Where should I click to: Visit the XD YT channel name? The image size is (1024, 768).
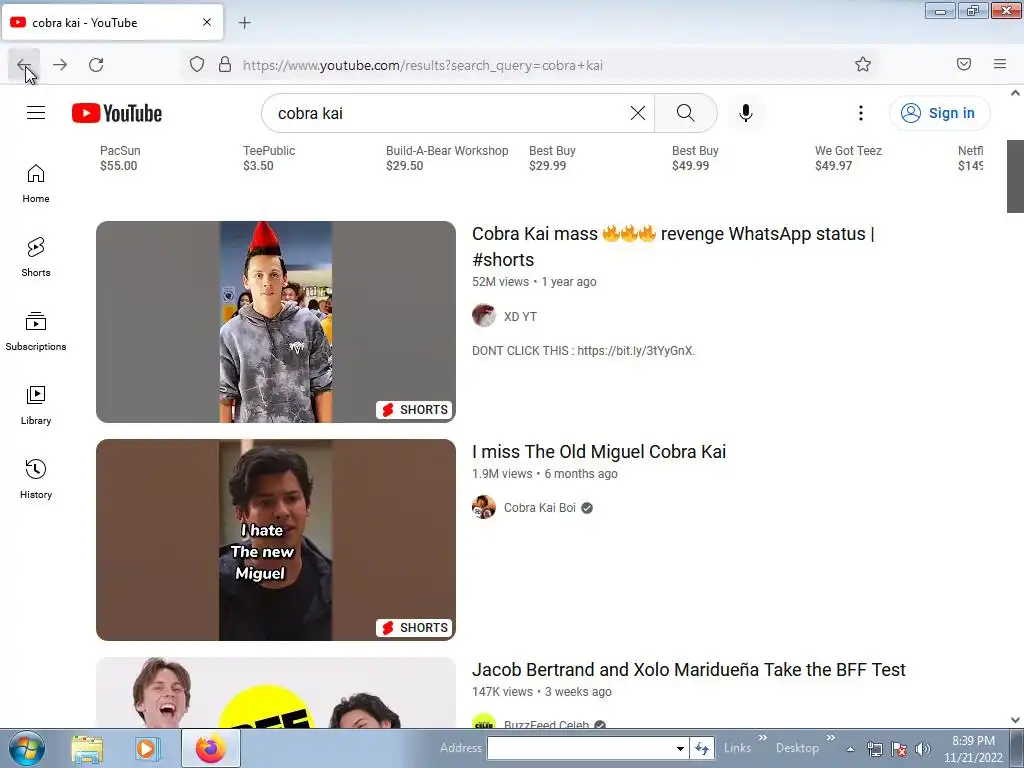click(520, 317)
